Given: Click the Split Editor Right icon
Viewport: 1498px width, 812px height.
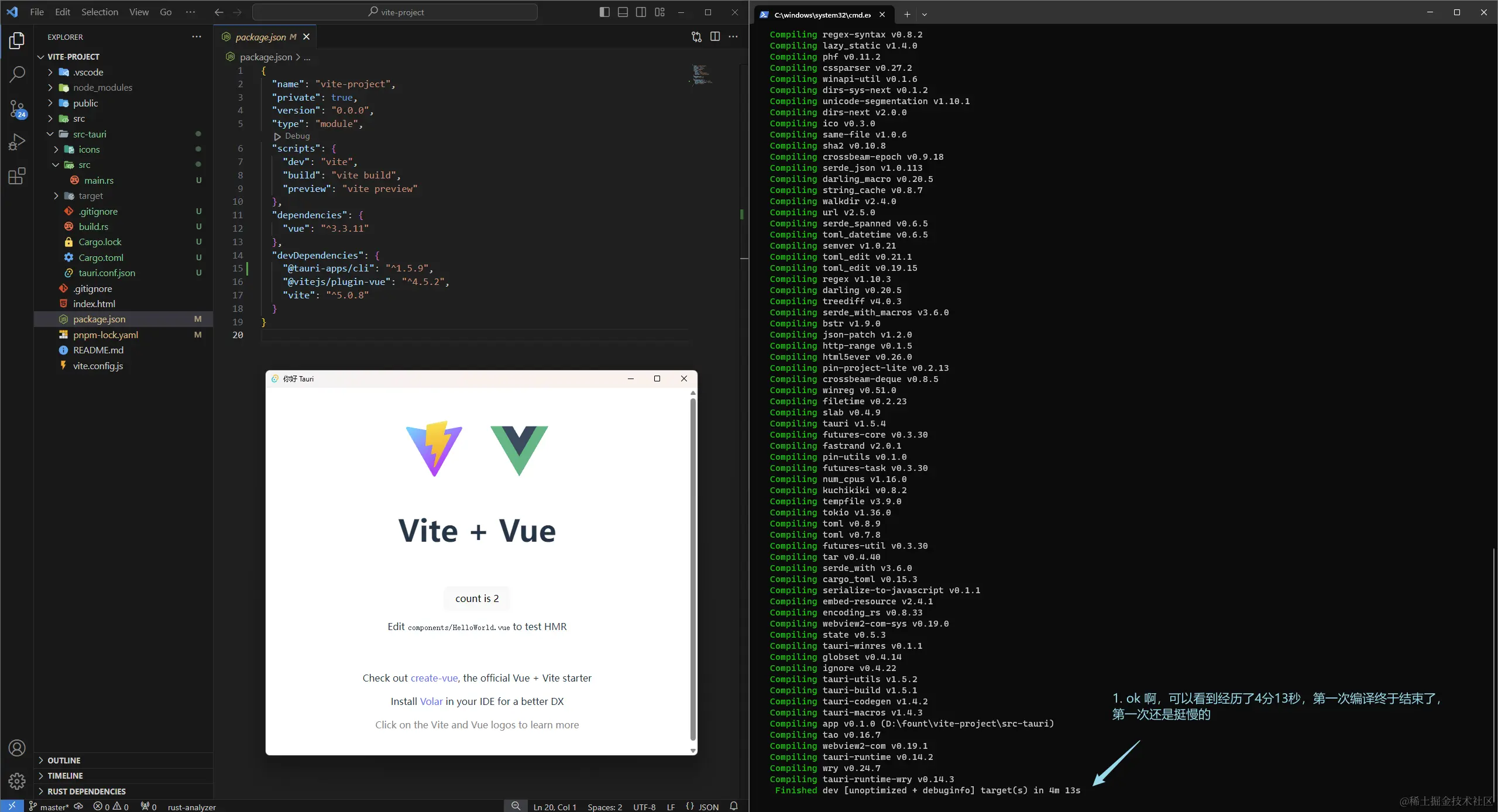Looking at the screenshot, I should coord(715,37).
